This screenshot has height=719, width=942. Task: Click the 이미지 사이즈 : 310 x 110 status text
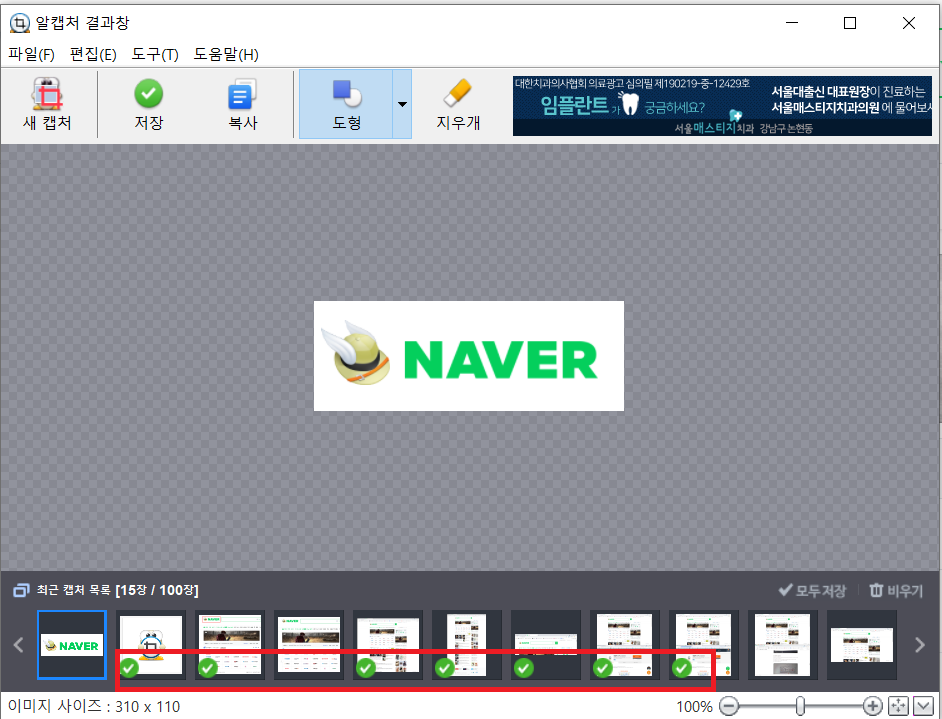tap(94, 707)
